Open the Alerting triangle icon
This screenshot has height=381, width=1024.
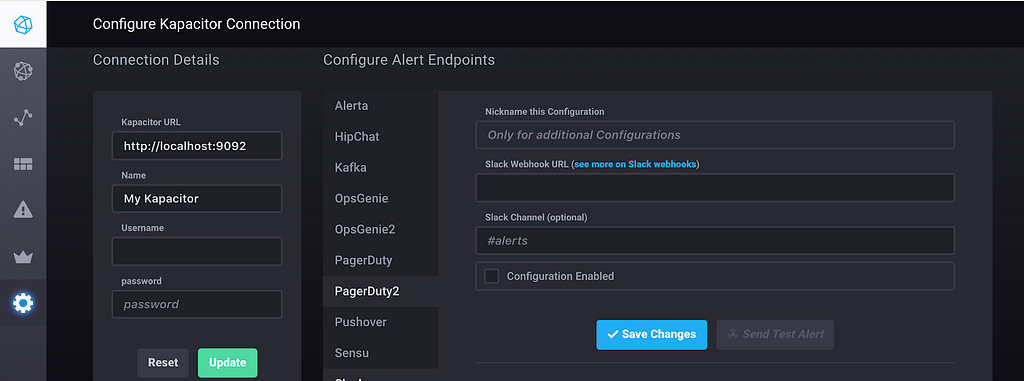(23, 210)
